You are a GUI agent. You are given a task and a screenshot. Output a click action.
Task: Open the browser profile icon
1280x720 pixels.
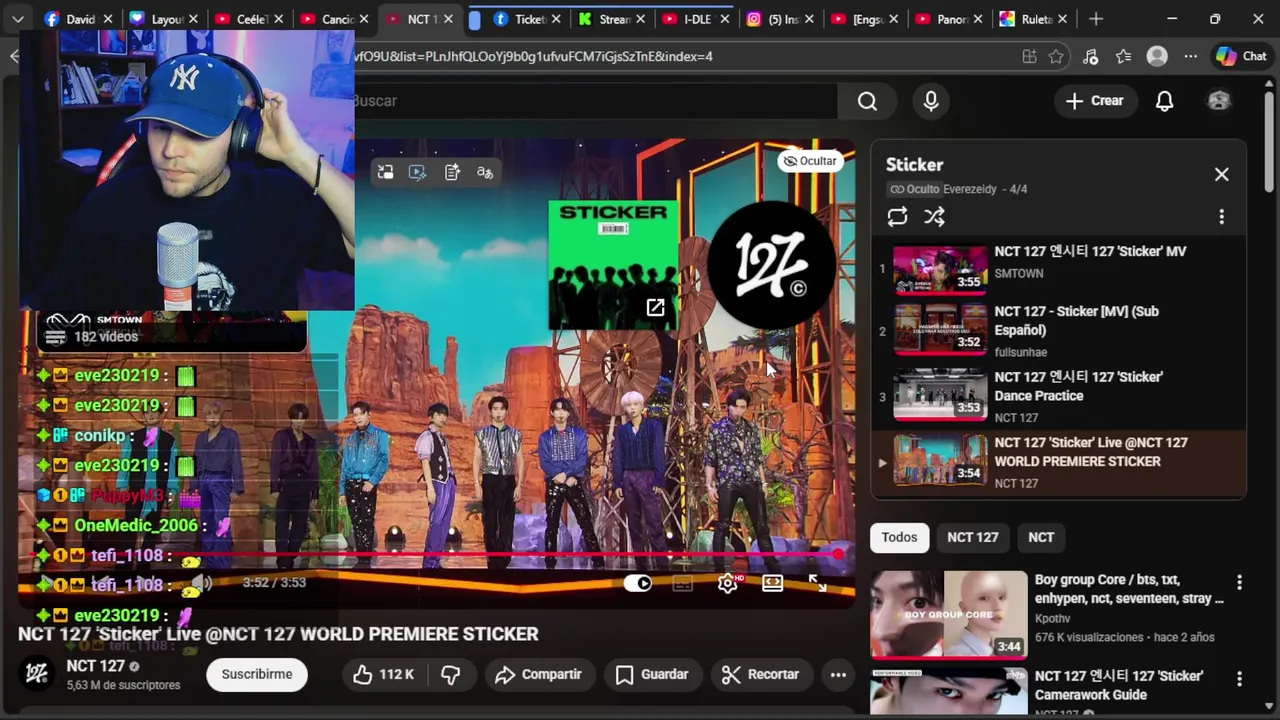tap(1157, 57)
